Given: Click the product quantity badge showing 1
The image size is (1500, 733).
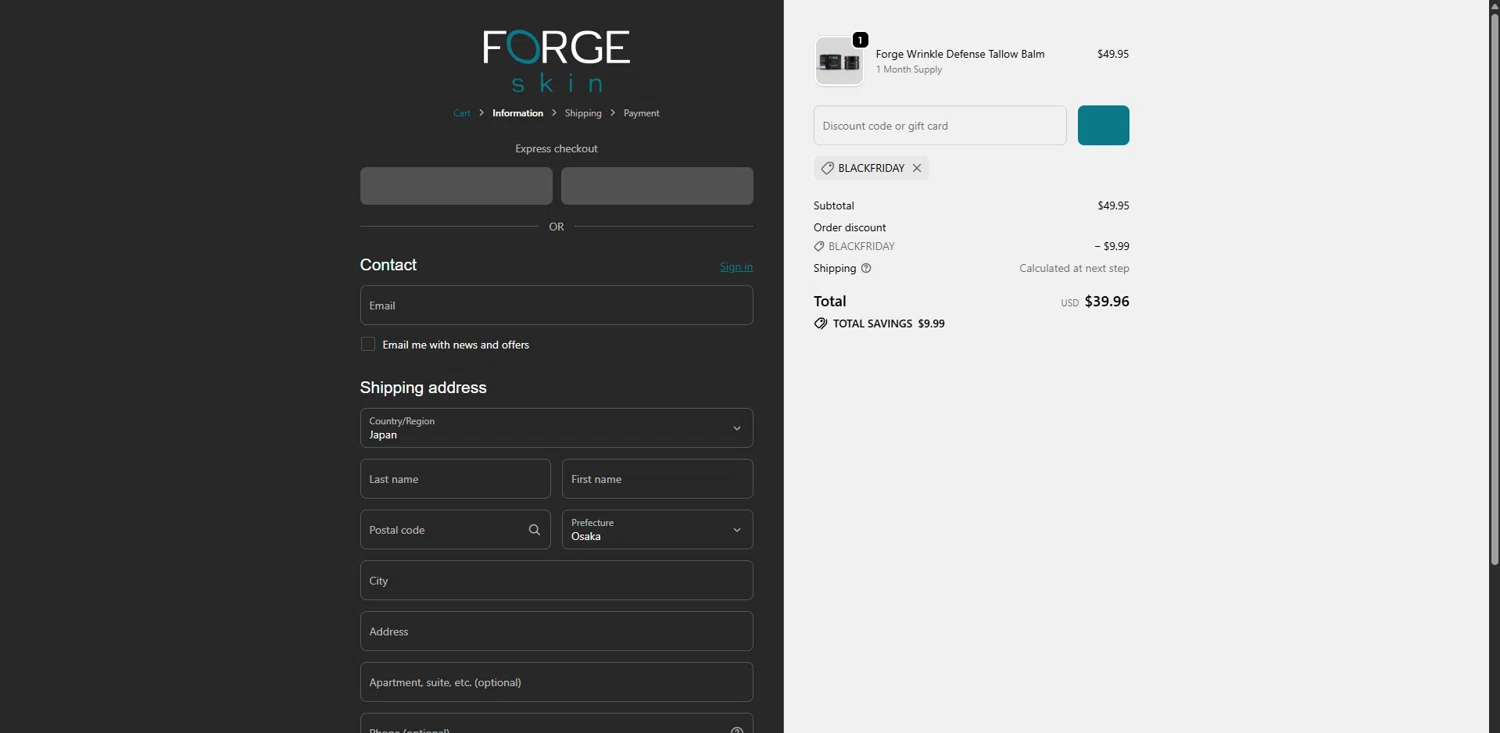Looking at the screenshot, I should 860,40.
